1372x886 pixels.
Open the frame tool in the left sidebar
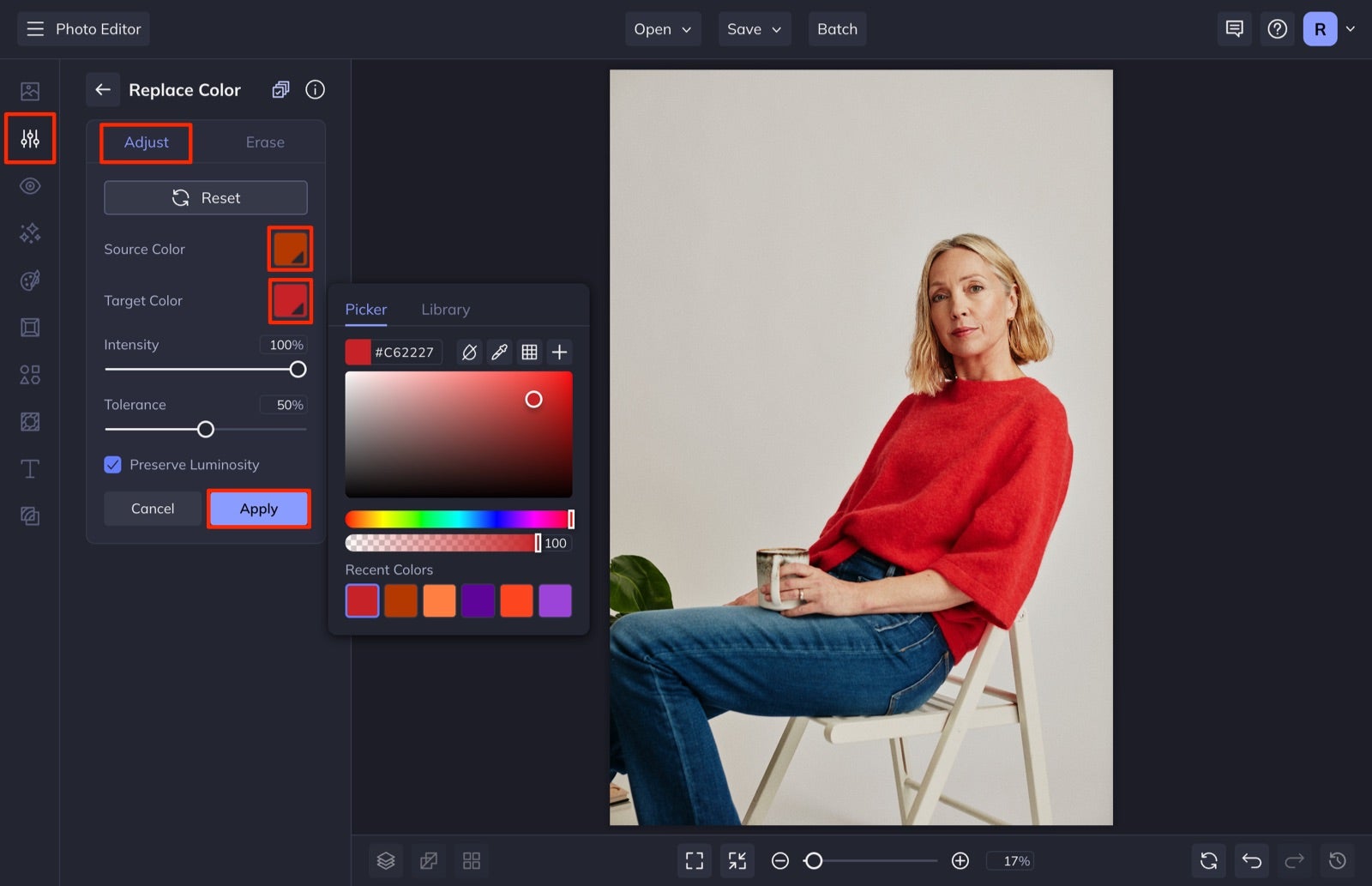coord(30,327)
